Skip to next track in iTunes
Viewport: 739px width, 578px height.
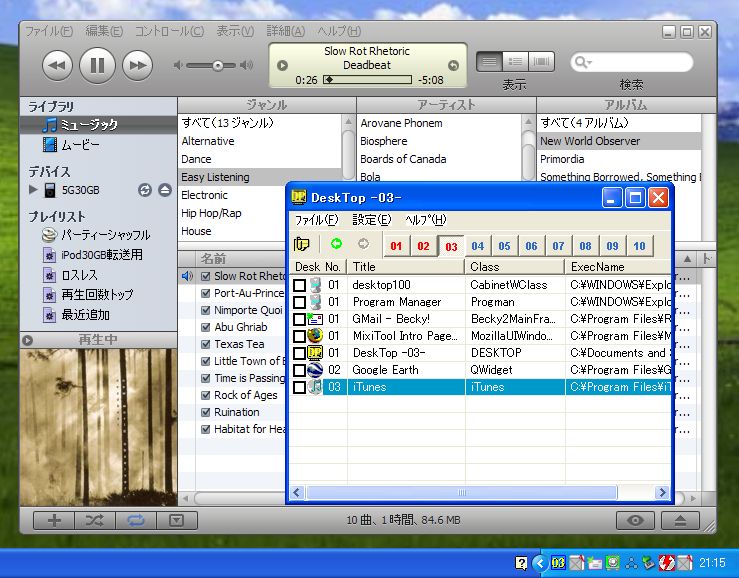coord(138,65)
